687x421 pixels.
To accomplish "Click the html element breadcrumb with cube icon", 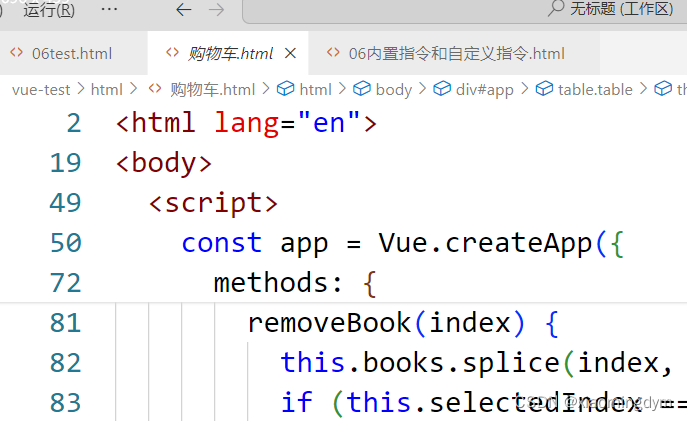I will click(305, 89).
